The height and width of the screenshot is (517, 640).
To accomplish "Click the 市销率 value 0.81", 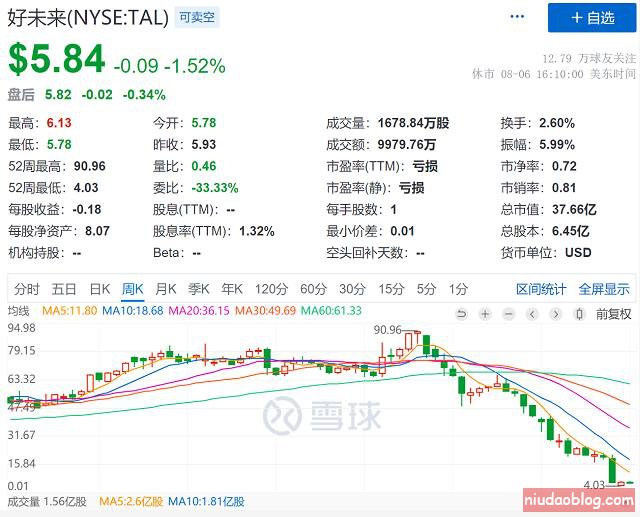I will 564,188.
